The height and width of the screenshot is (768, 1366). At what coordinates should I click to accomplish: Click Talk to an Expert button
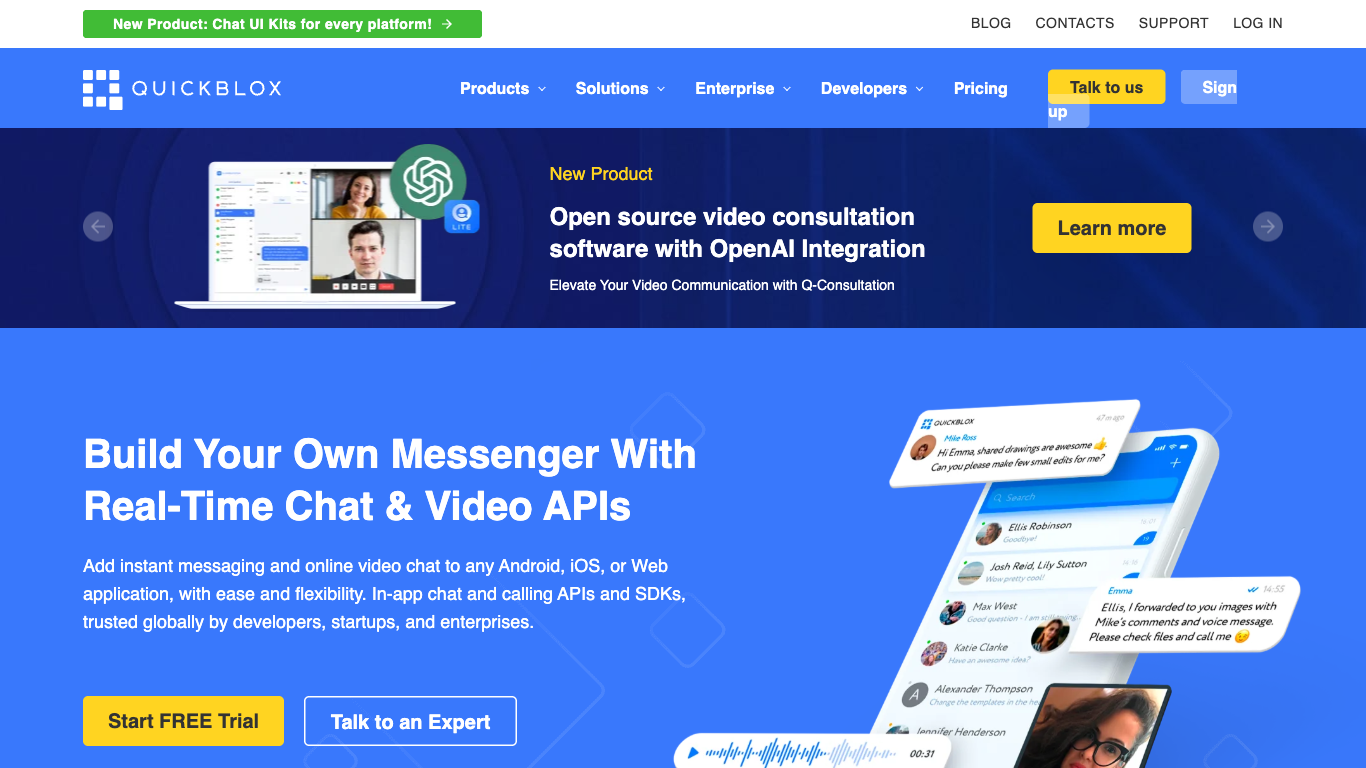click(410, 721)
